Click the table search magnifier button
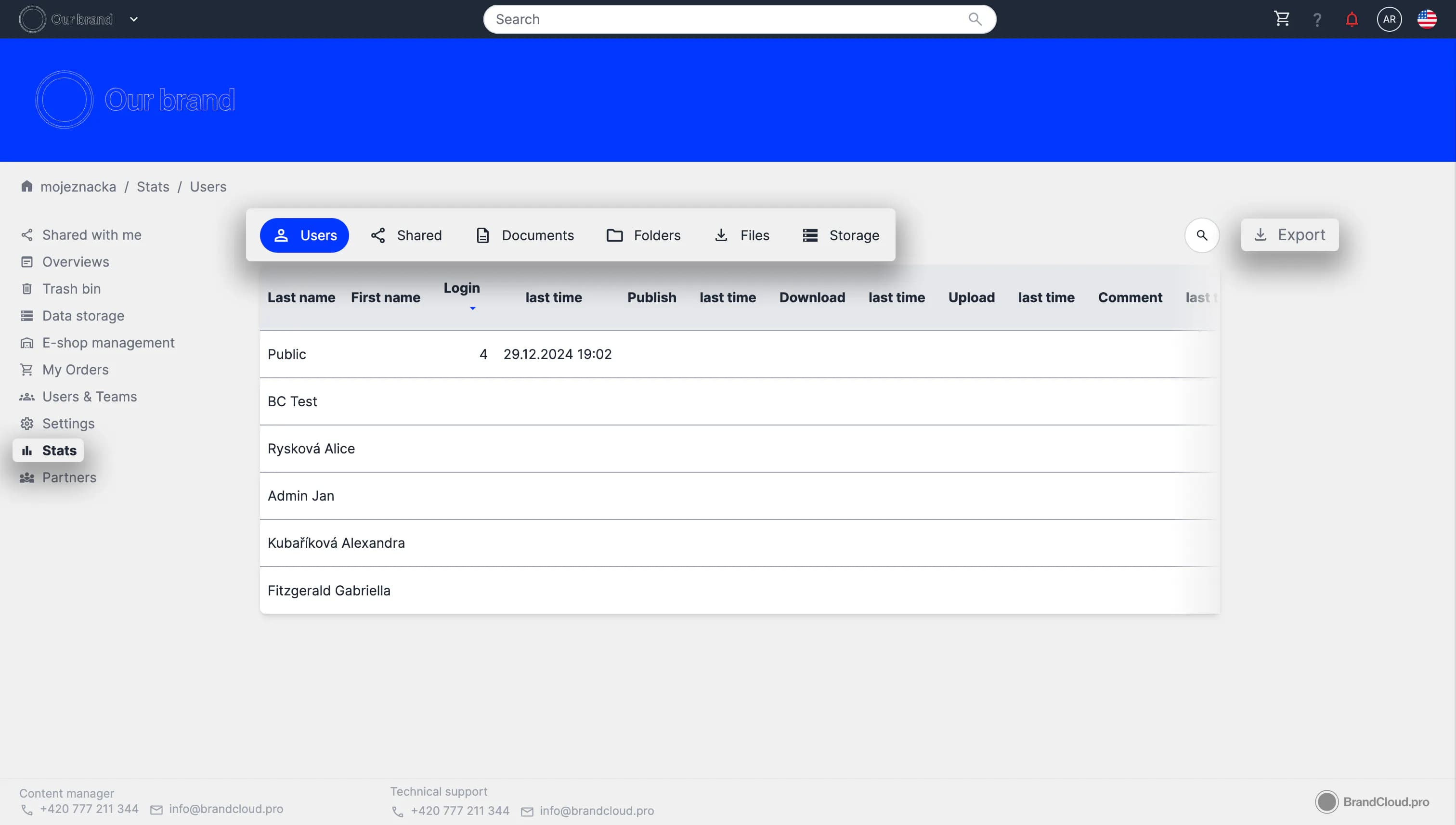This screenshot has height=825, width=1456. (1201, 235)
